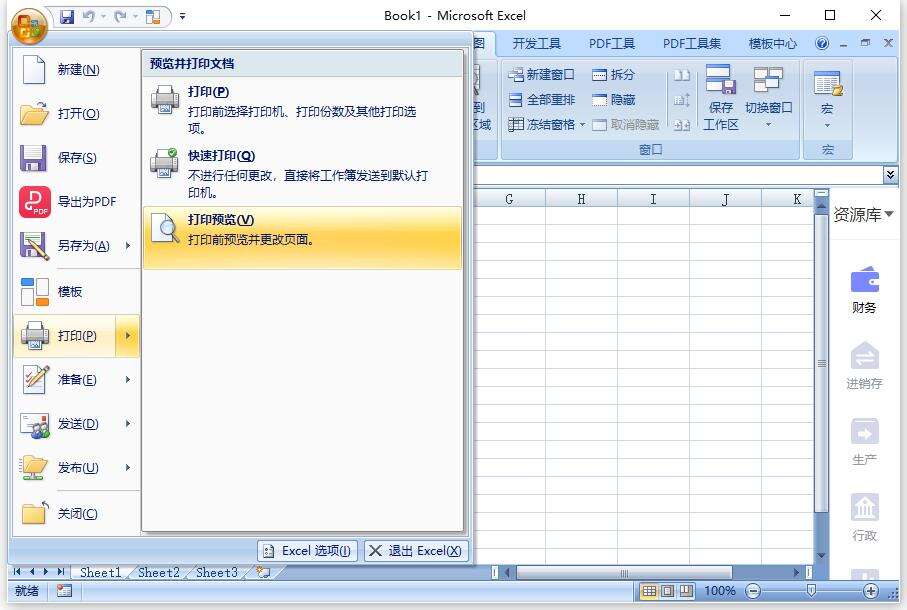Choose 新建(N) in Office menu

tap(76, 70)
